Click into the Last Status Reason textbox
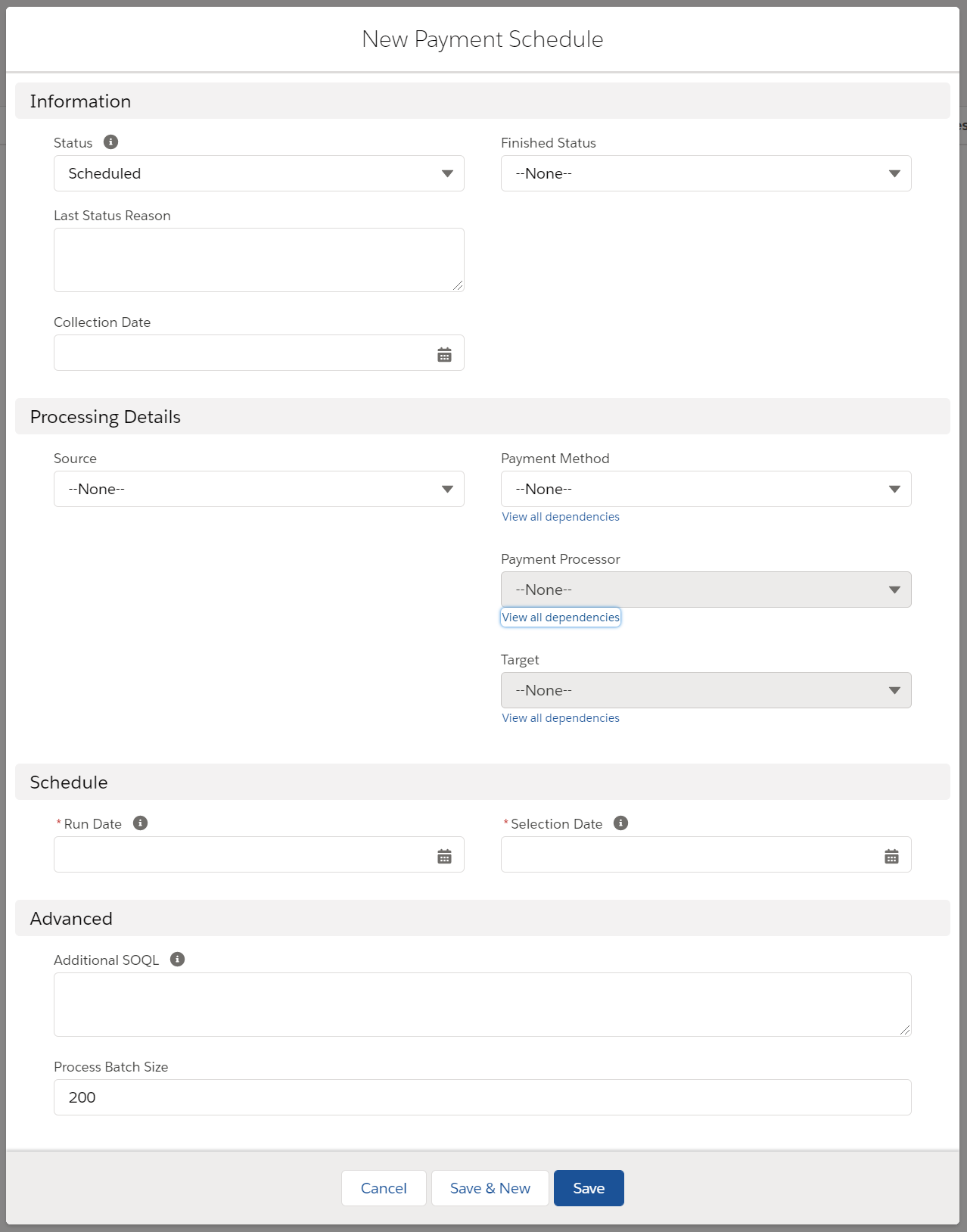The width and height of the screenshot is (967, 1232). coord(259,260)
